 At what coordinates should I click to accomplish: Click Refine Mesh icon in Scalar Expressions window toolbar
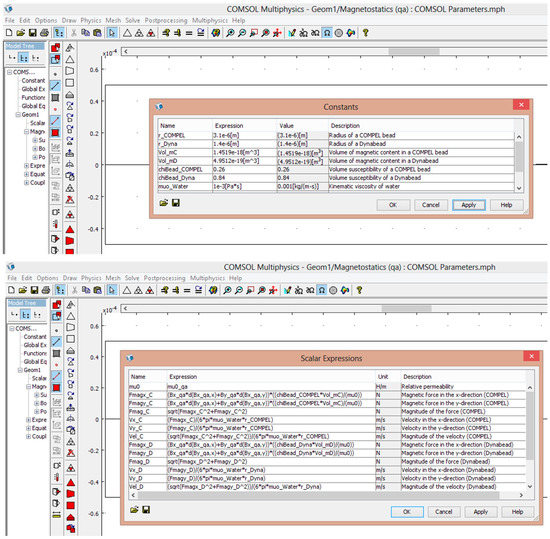[138, 290]
